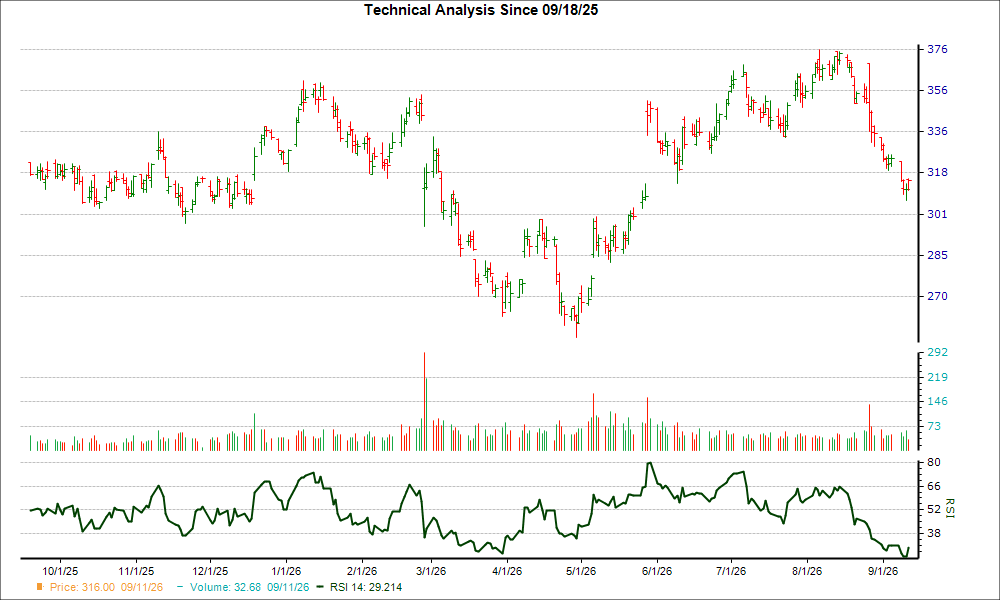Click the 2/1/26 date label

[362, 571]
